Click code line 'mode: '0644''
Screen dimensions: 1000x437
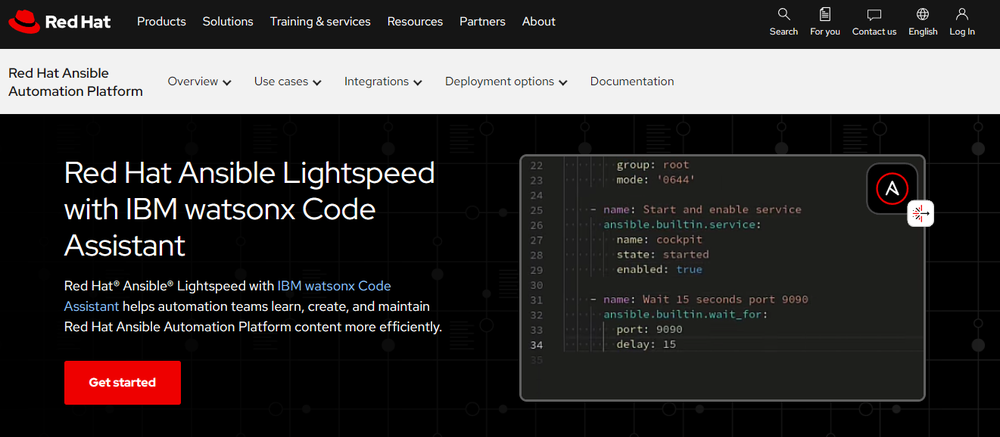click(x=656, y=180)
